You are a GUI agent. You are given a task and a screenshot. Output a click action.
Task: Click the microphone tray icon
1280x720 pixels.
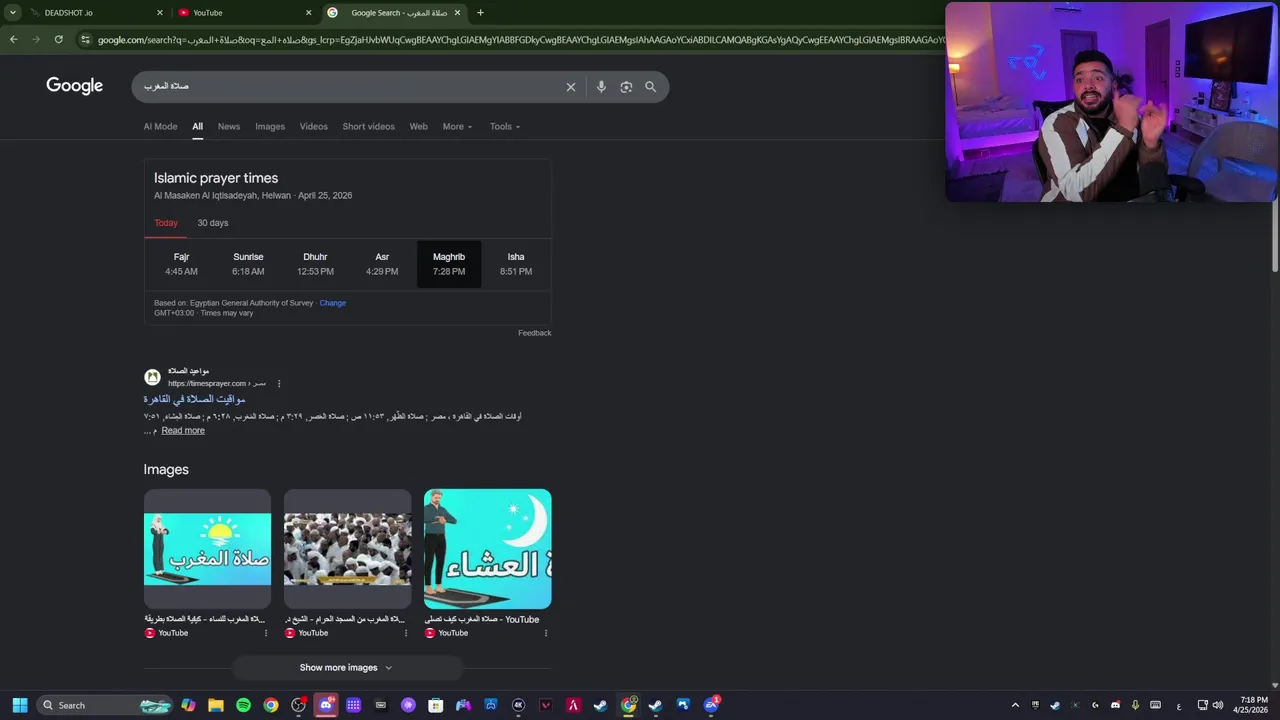pos(1136,705)
